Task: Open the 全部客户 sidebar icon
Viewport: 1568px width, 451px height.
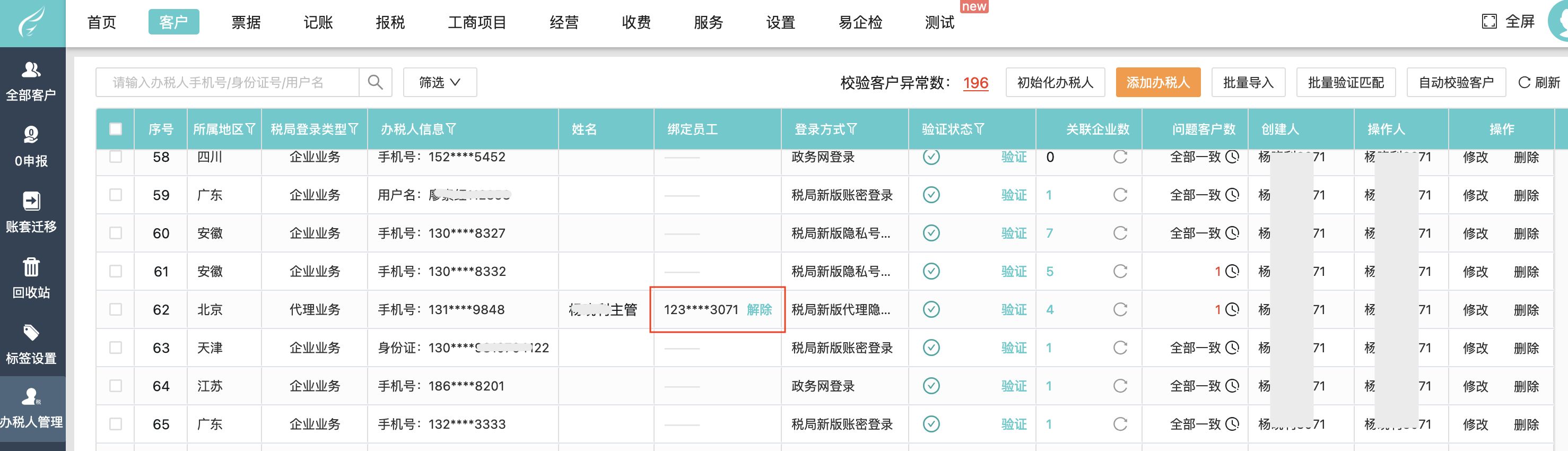Action: coord(31,71)
